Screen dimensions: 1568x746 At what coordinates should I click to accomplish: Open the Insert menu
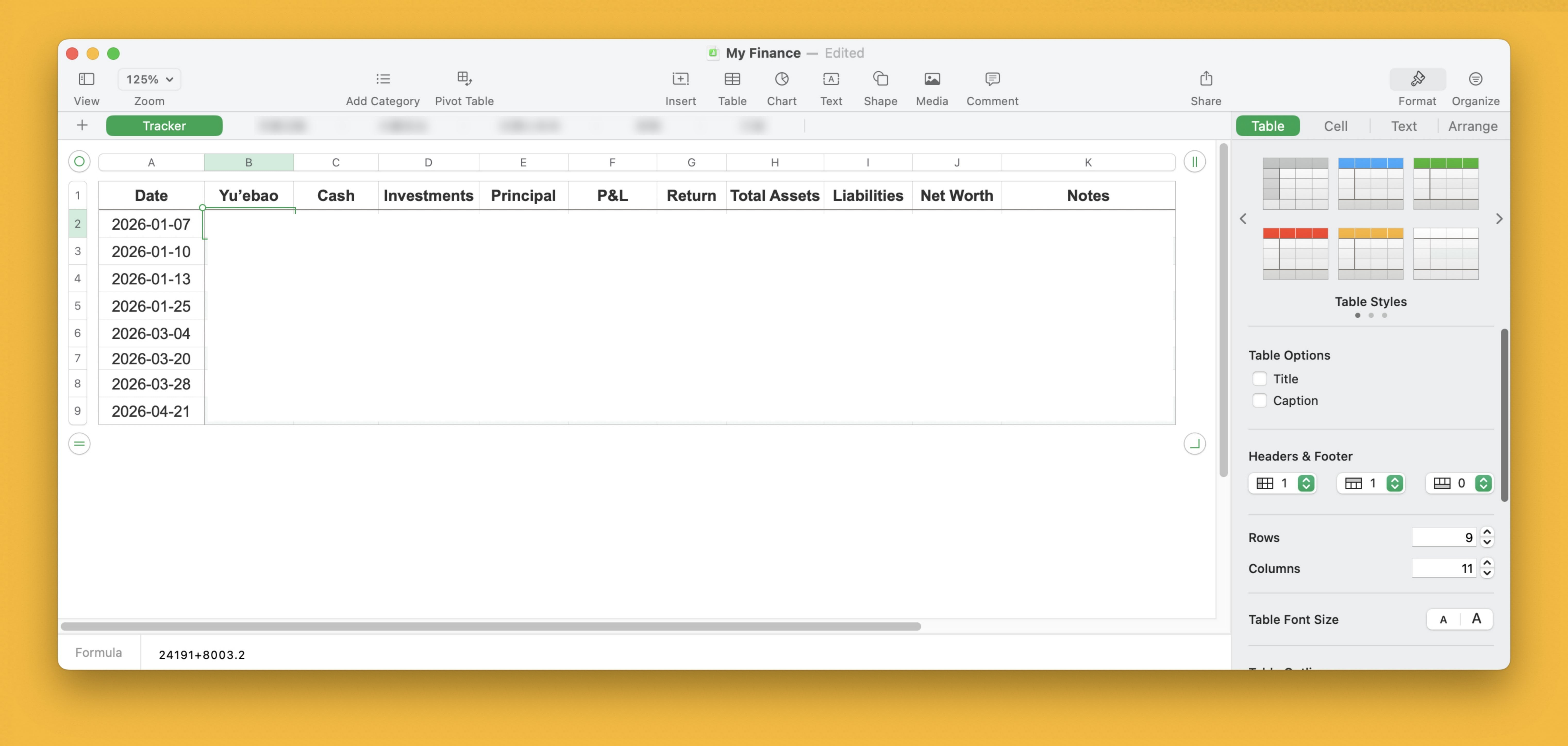[x=680, y=79]
